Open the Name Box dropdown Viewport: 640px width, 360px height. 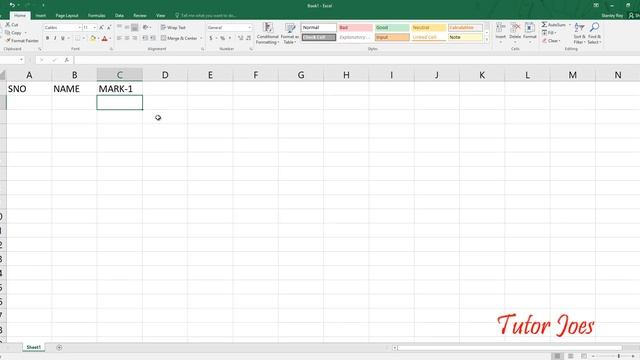coord(21,60)
